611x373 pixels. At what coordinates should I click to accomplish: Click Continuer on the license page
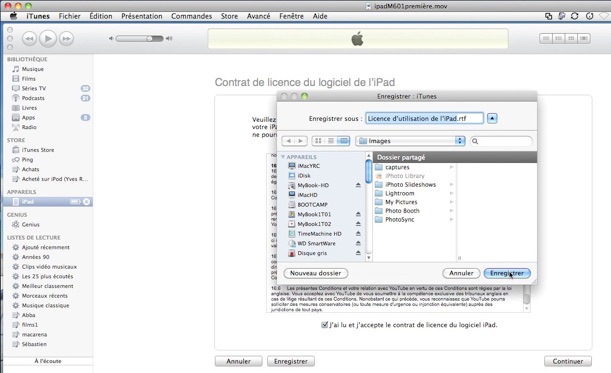[568, 361]
